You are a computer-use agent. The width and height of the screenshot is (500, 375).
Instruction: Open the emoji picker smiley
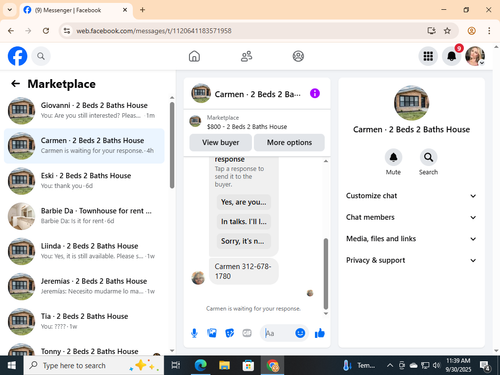pyautogui.click(x=300, y=333)
